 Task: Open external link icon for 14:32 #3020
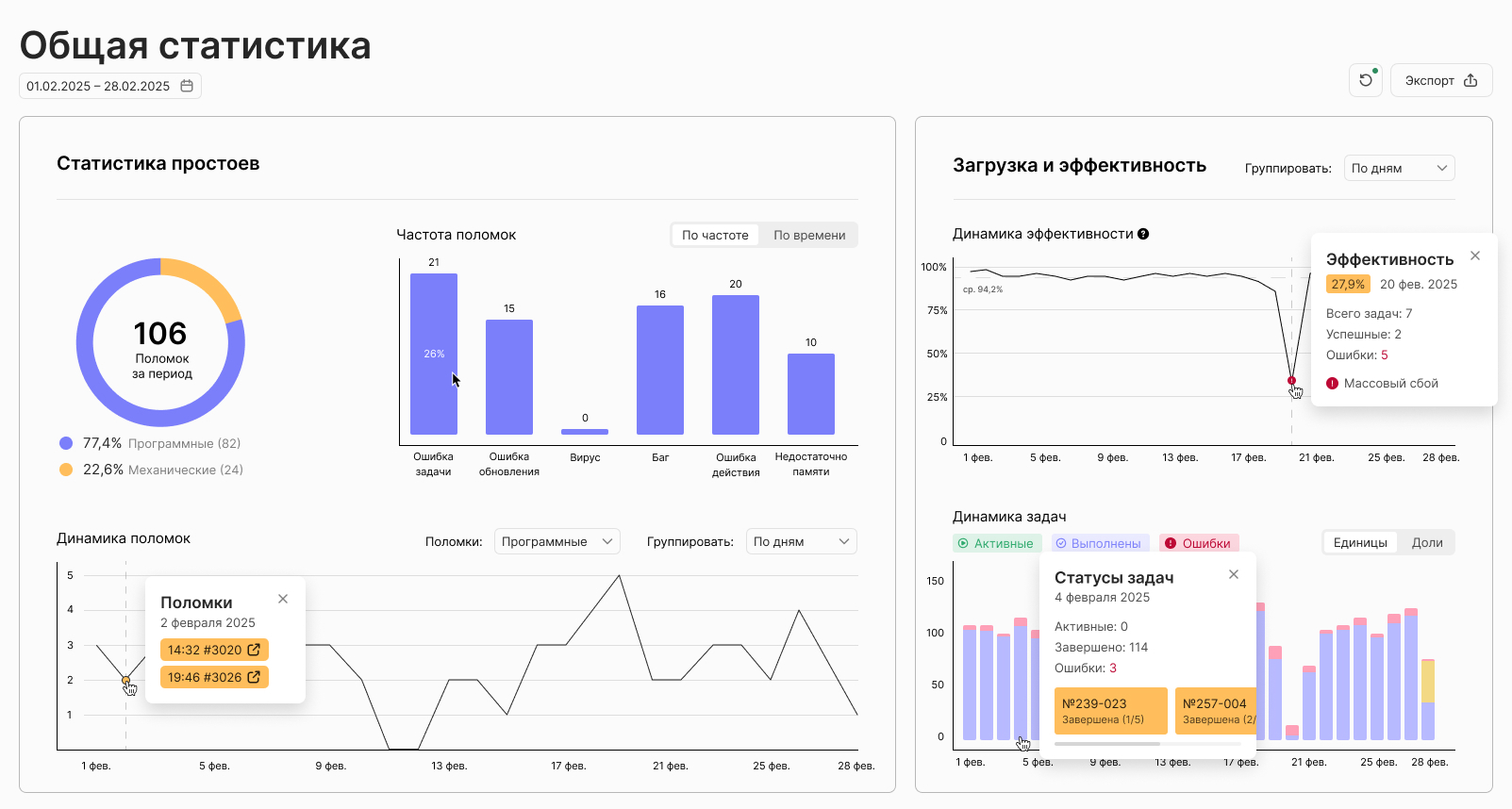(x=254, y=650)
